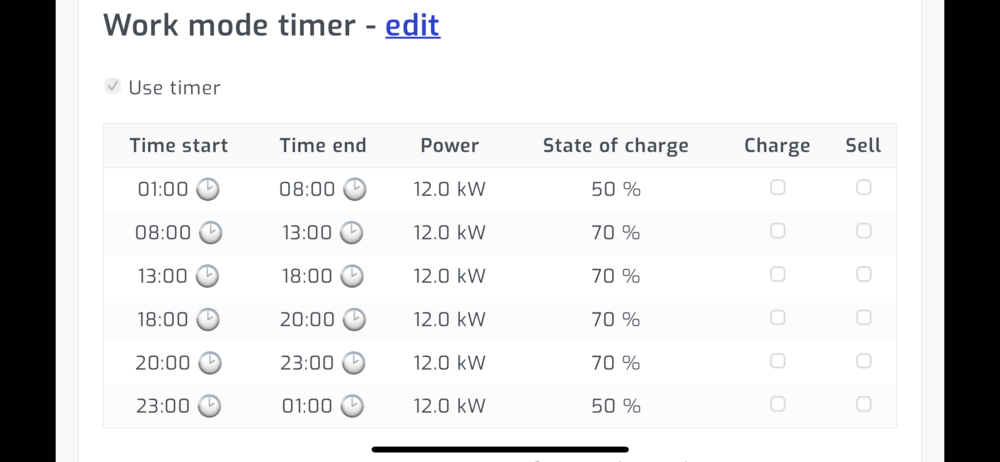Viewport: 1000px width, 462px height.
Task: Enable Sell for the 01:00–08:00 slot
Action: click(863, 188)
